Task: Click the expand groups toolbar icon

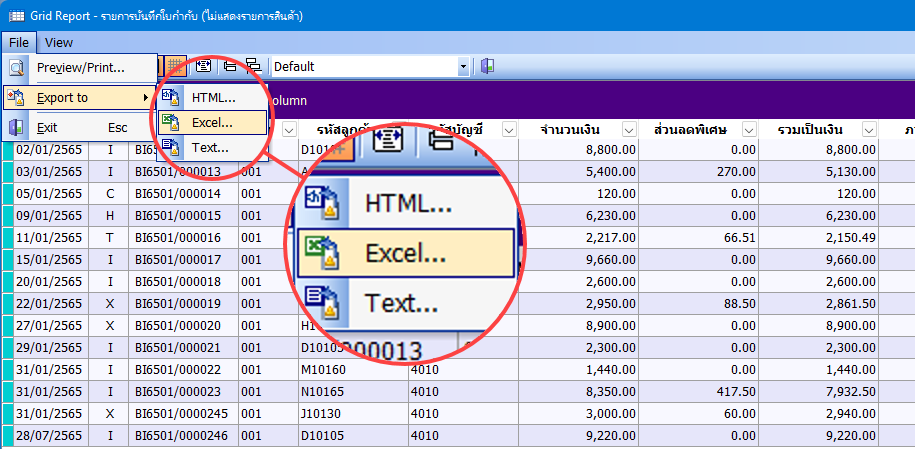Action: 252,66
